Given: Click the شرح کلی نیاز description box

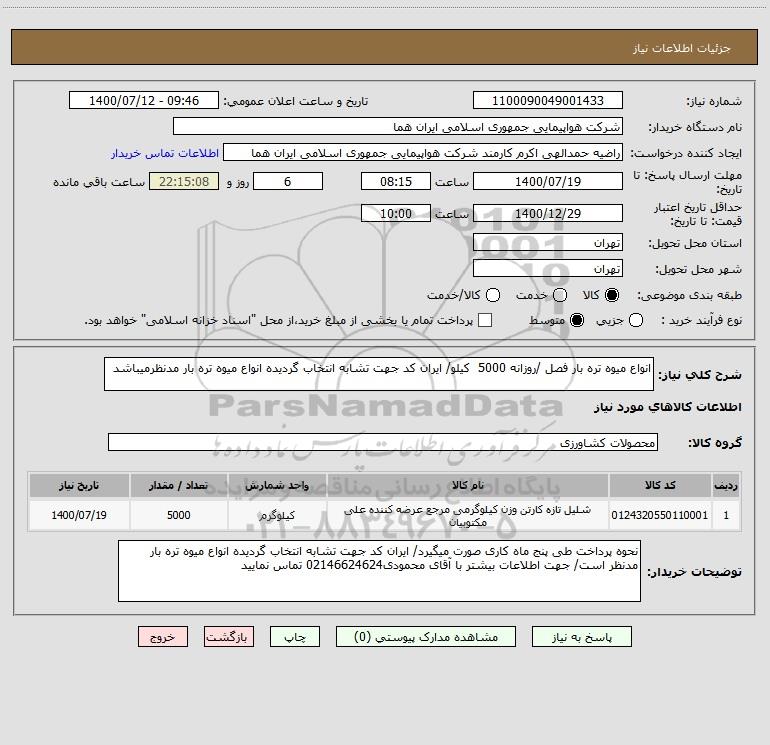Looking at the screenshot, I should click(379, 374).
